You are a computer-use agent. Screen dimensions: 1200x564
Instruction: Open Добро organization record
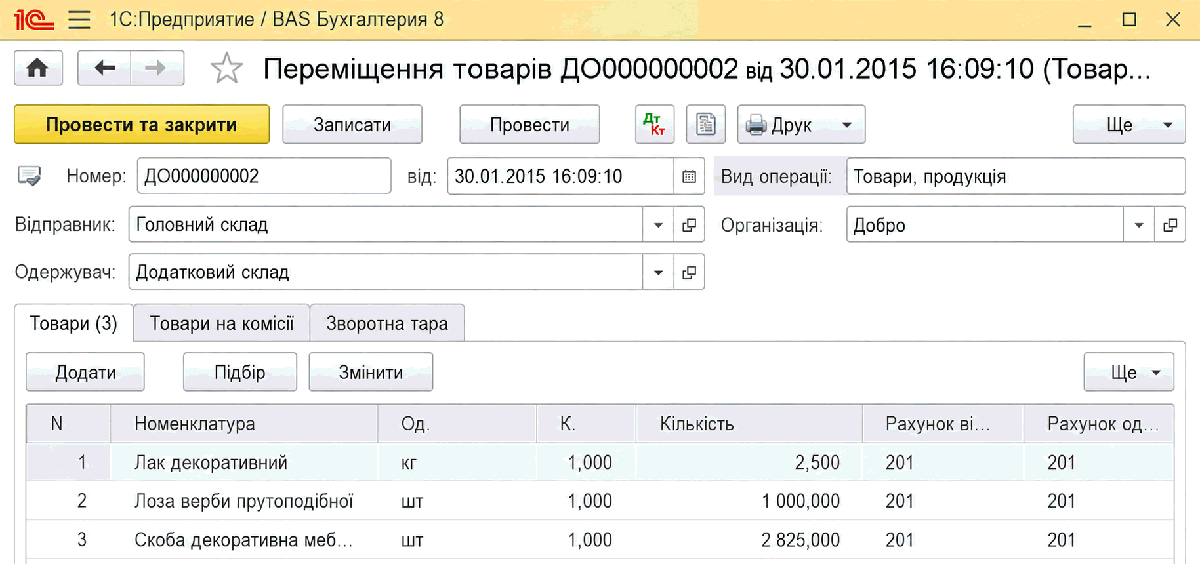(1169, 225)
